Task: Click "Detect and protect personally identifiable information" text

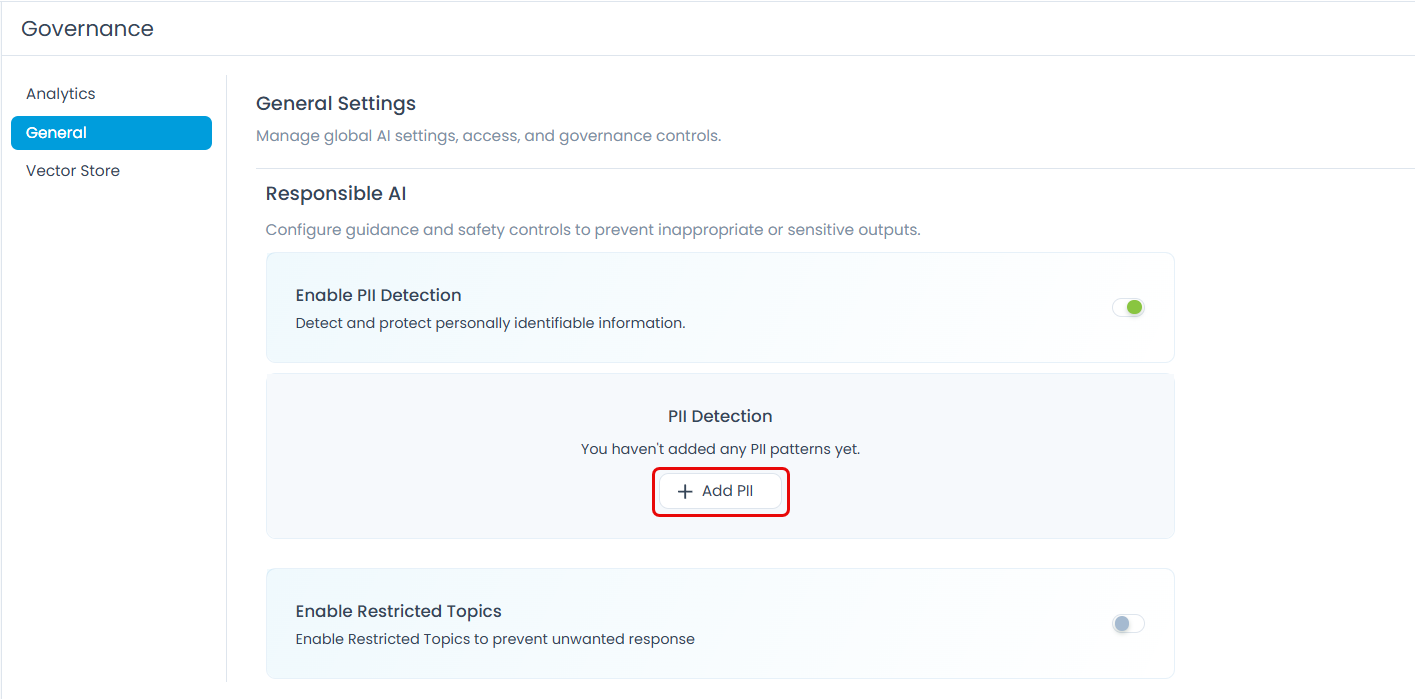Action: click(x=490, y=323)
